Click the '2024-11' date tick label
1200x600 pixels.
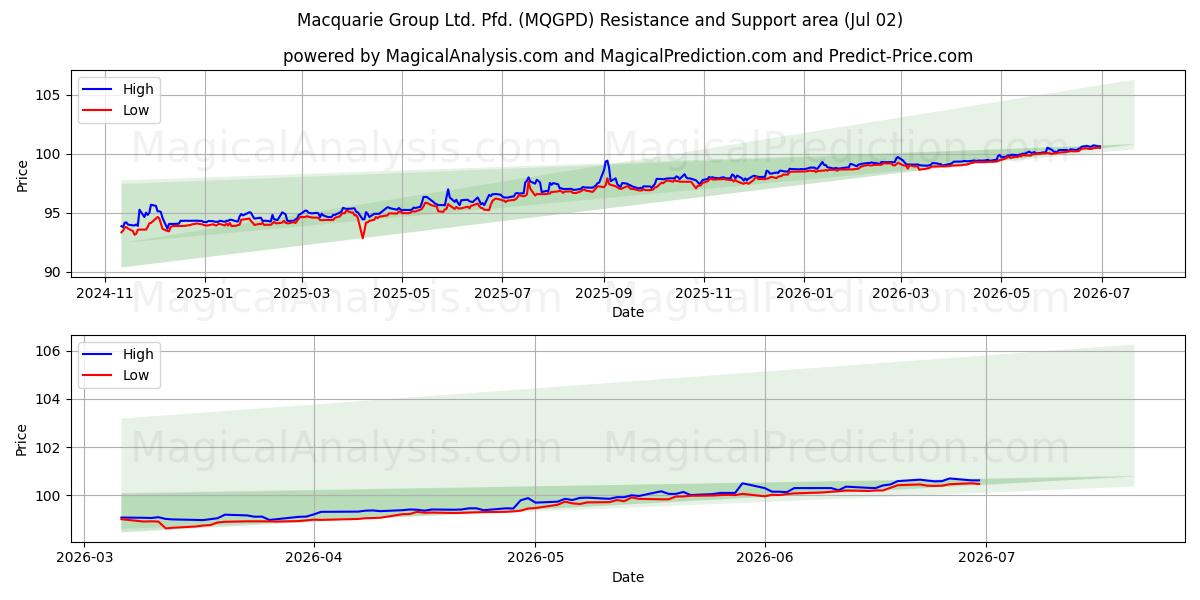[106, 292]
